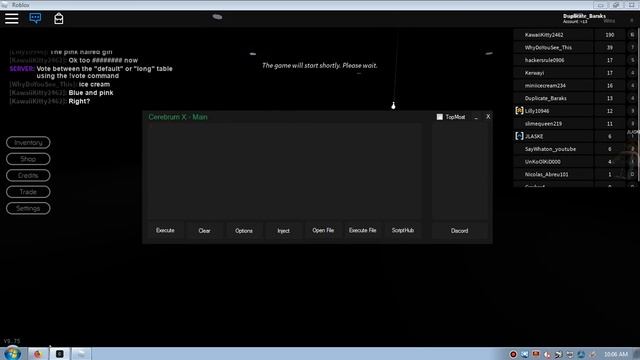Open the Roblox hamburger menu

[11, 18]
